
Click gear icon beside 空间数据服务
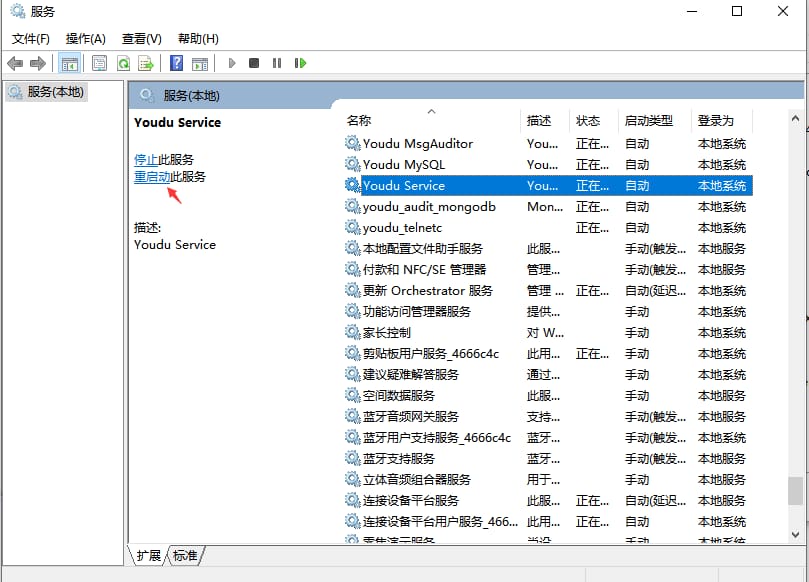tap(352, 395)
